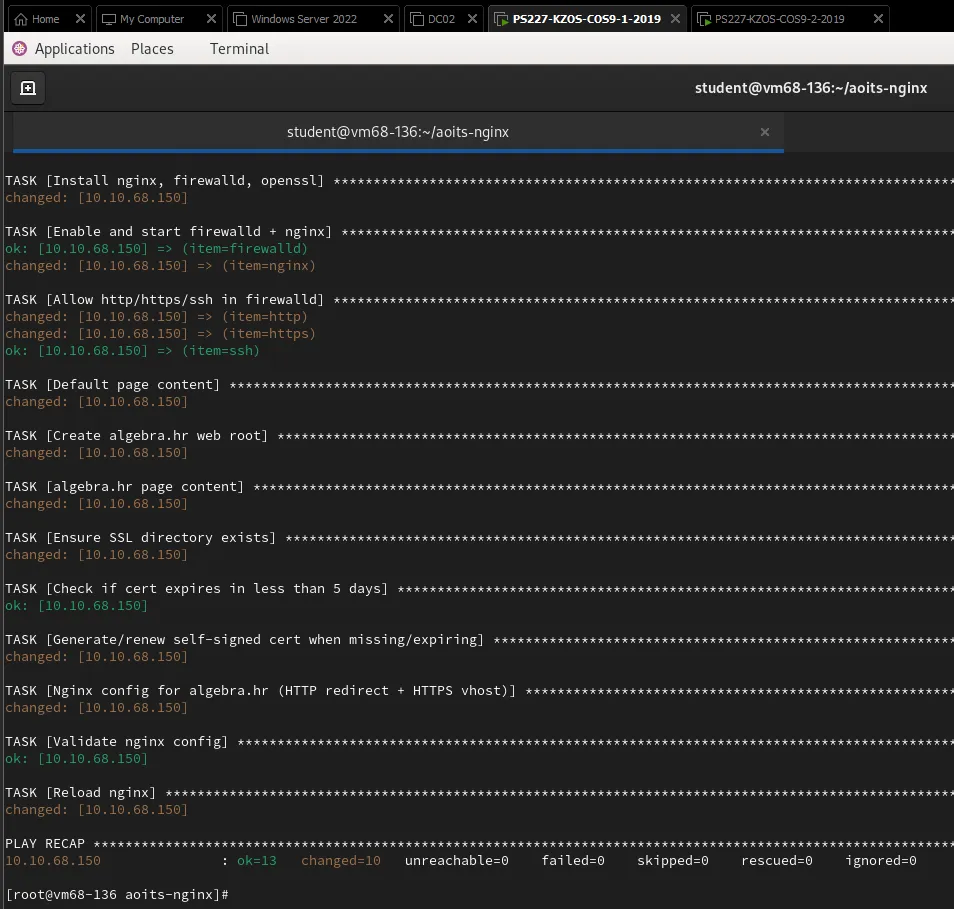Click the console icon on PS227-KZOS-COS9-2-2019 tab
The image size is (954, 909).
(x=705, y=18)
